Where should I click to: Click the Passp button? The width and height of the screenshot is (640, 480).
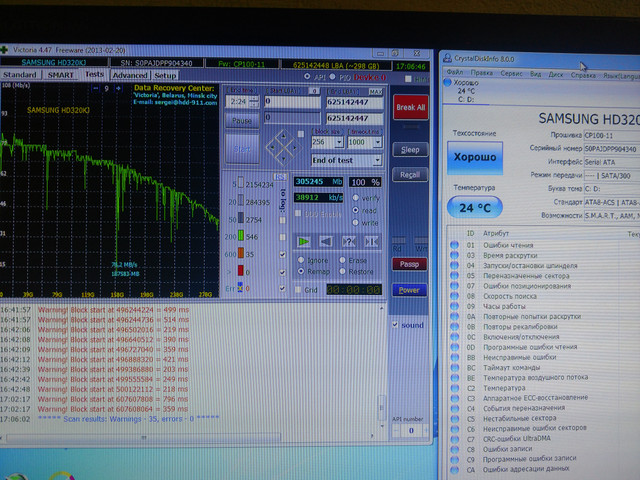pos(409,264)
